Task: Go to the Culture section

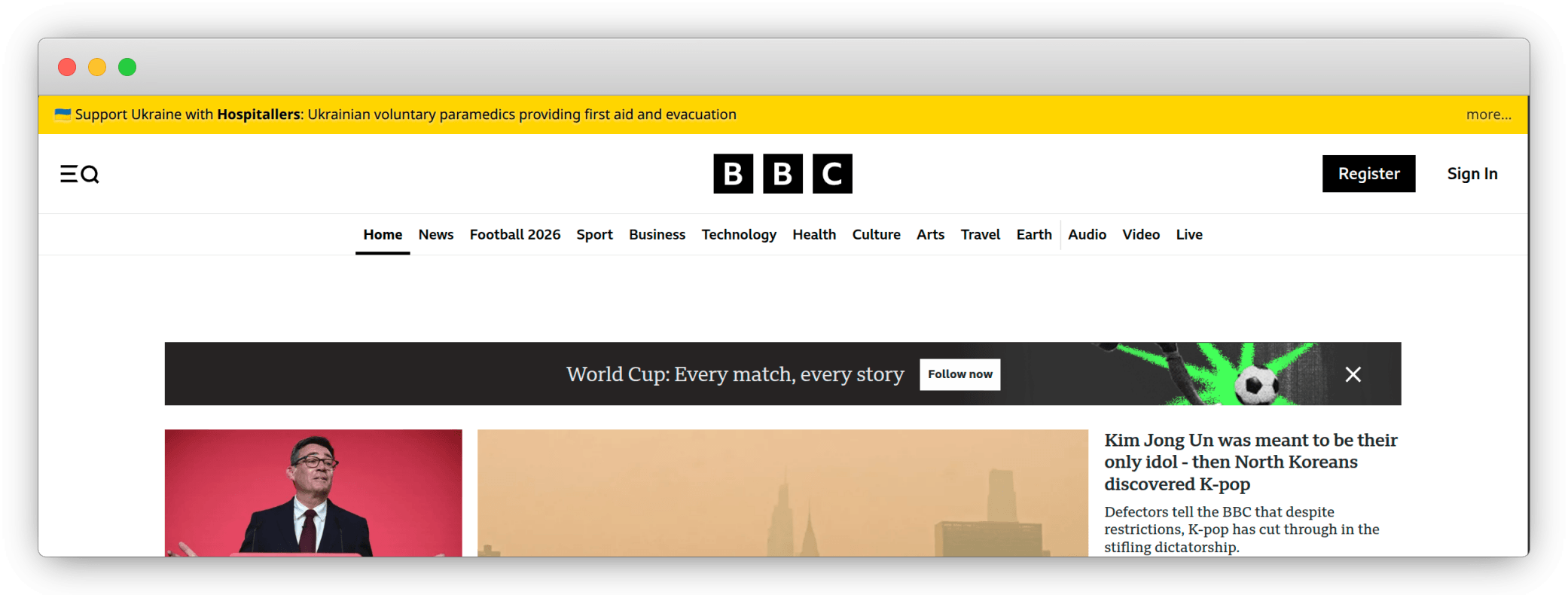Action: click(876, 234)
